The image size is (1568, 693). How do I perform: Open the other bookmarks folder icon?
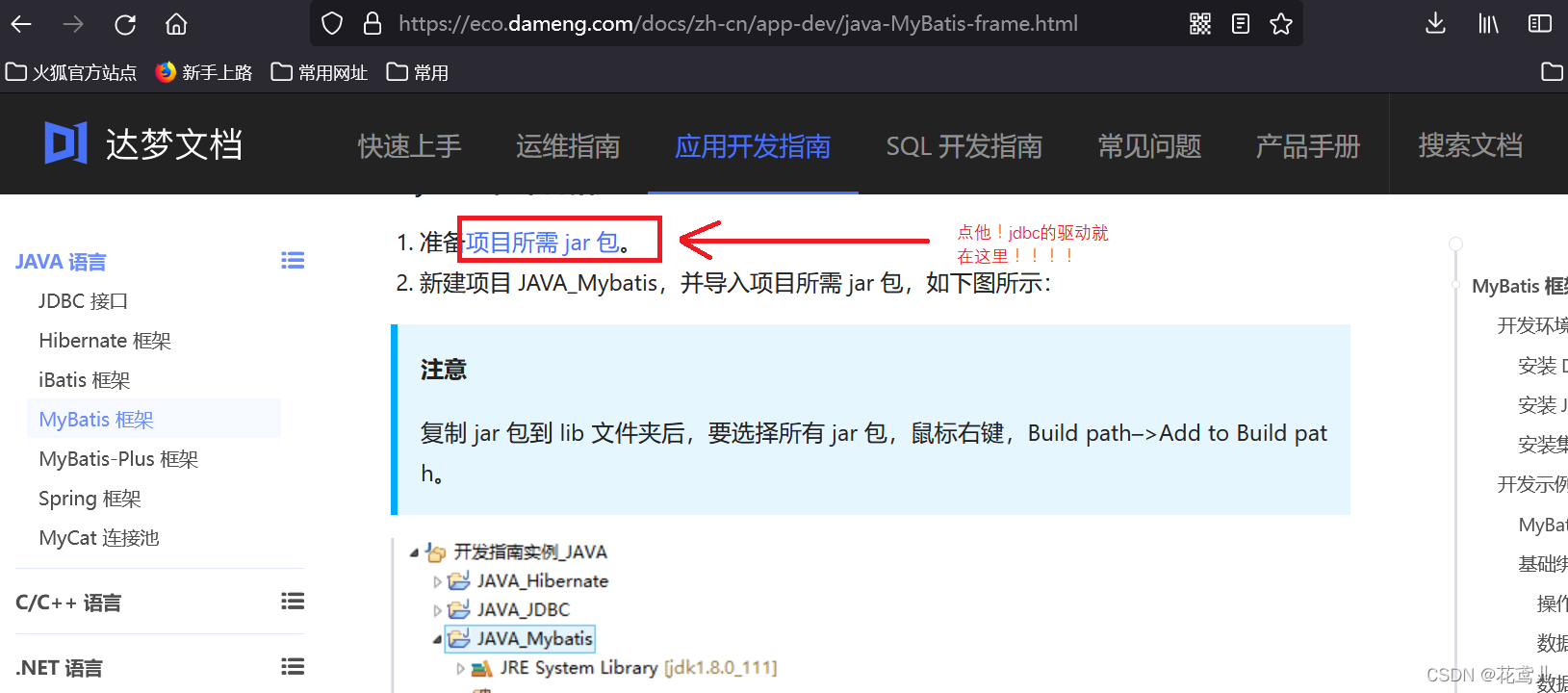pos(1552,72)
